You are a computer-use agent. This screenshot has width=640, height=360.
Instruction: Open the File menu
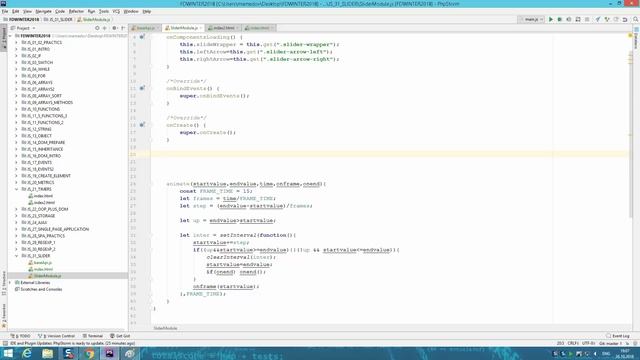5,11
